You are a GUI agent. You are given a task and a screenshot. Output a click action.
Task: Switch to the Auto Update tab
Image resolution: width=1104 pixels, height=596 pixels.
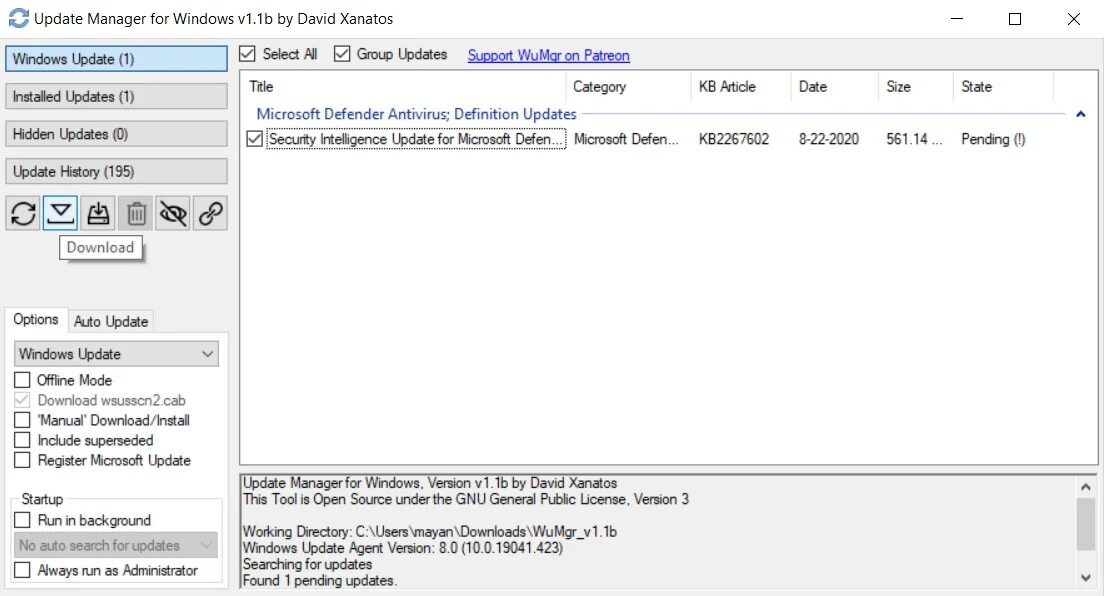point(111,321)
